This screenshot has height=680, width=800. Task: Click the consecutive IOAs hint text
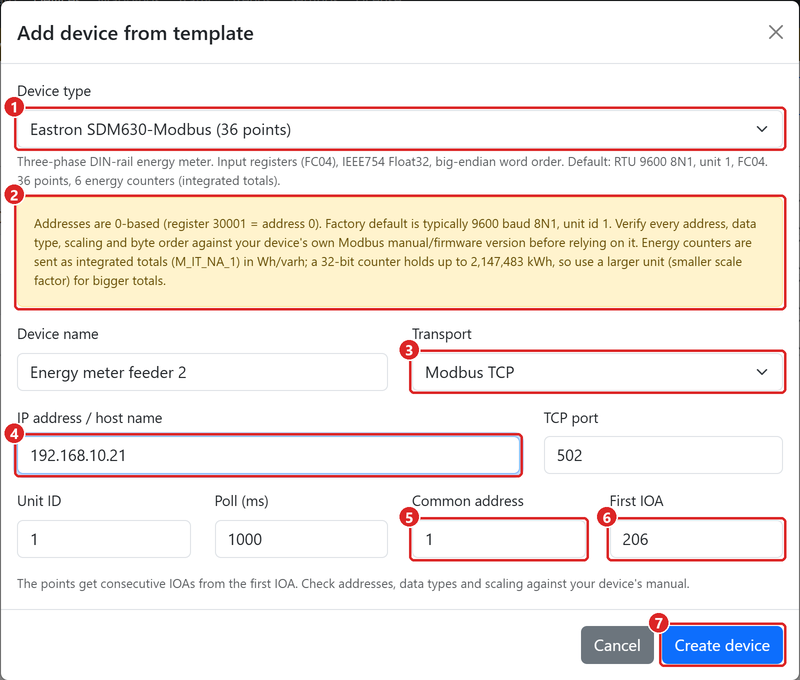pos(353,583)
